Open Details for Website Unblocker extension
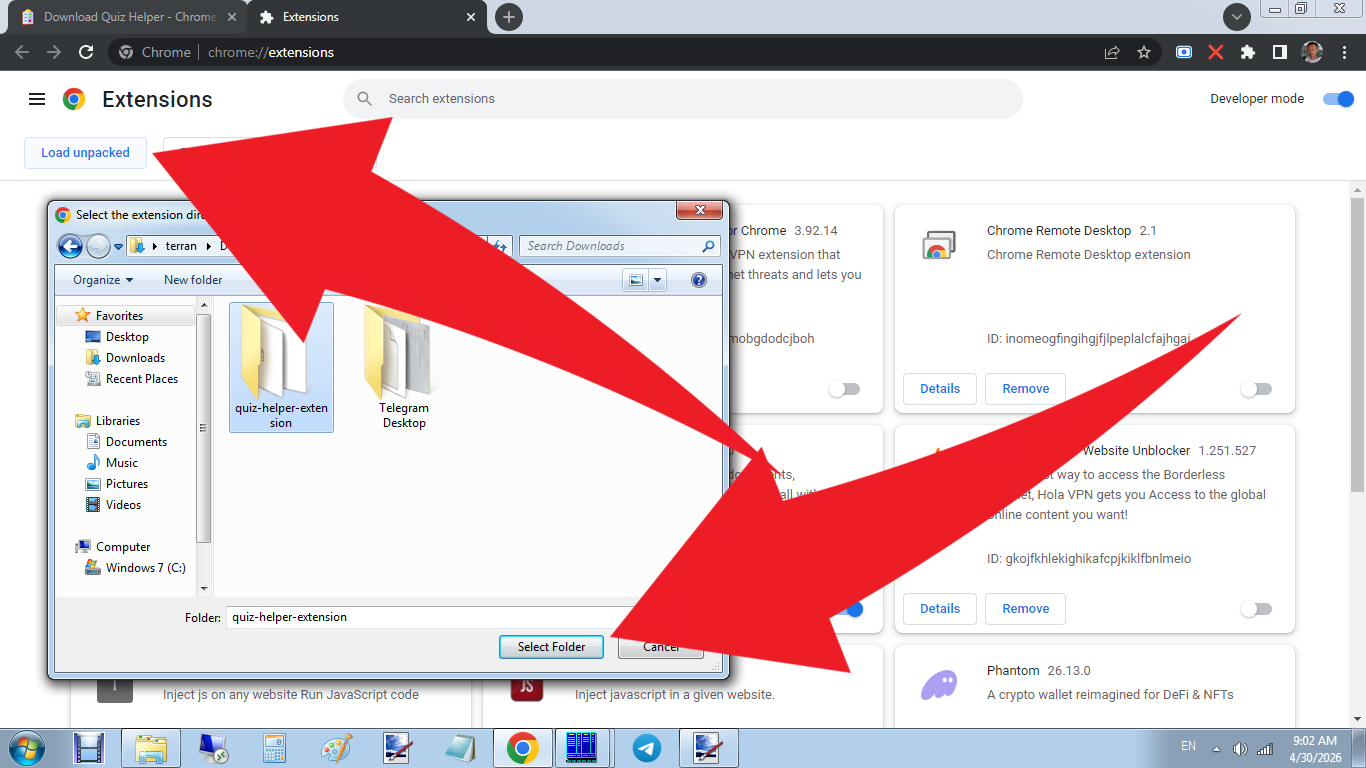Image resolution: width=1366 pixels, height=768 pixels. click(940, 609)
